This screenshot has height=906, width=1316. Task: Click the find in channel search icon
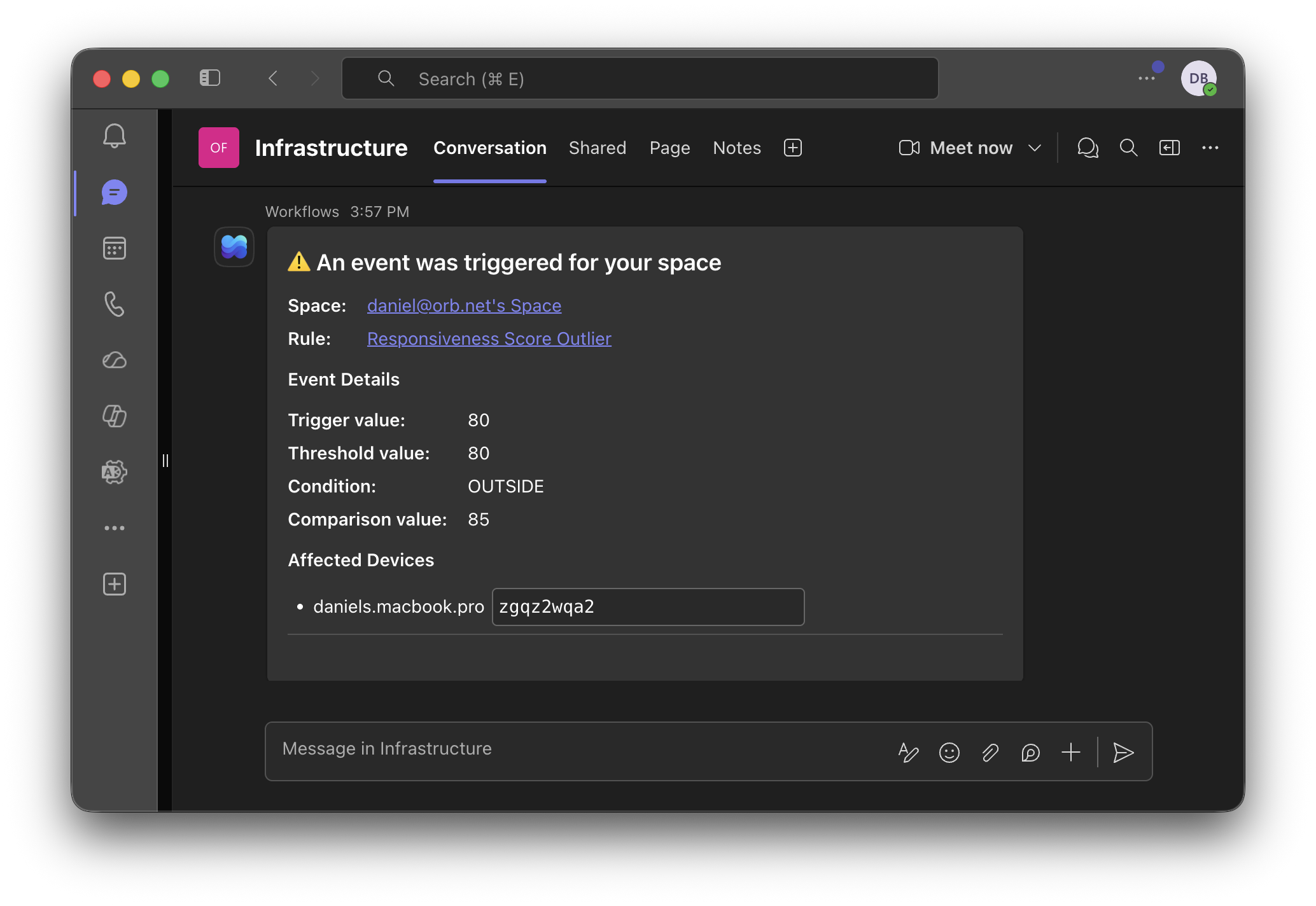tap(1129, 148)
